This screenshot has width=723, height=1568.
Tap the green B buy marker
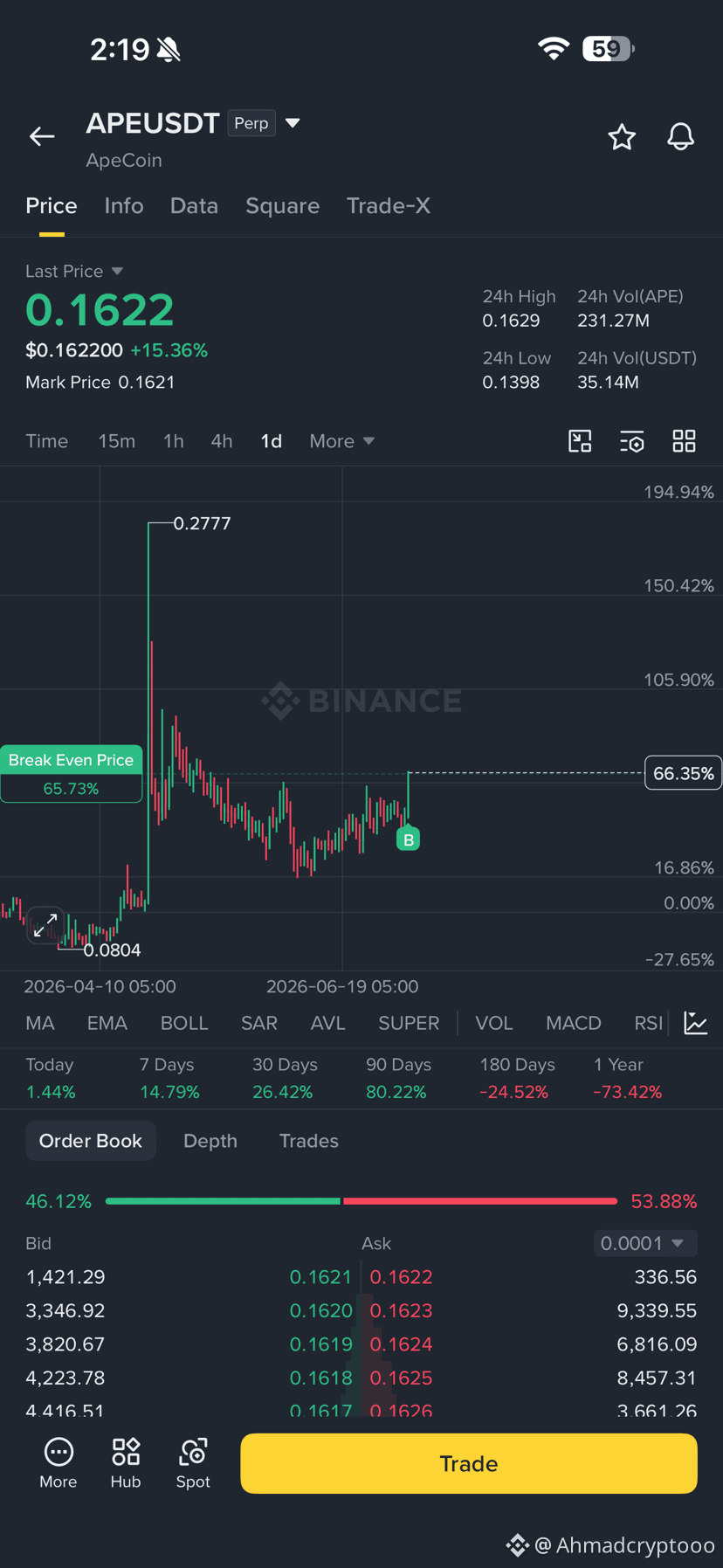[x=408, y=839]
